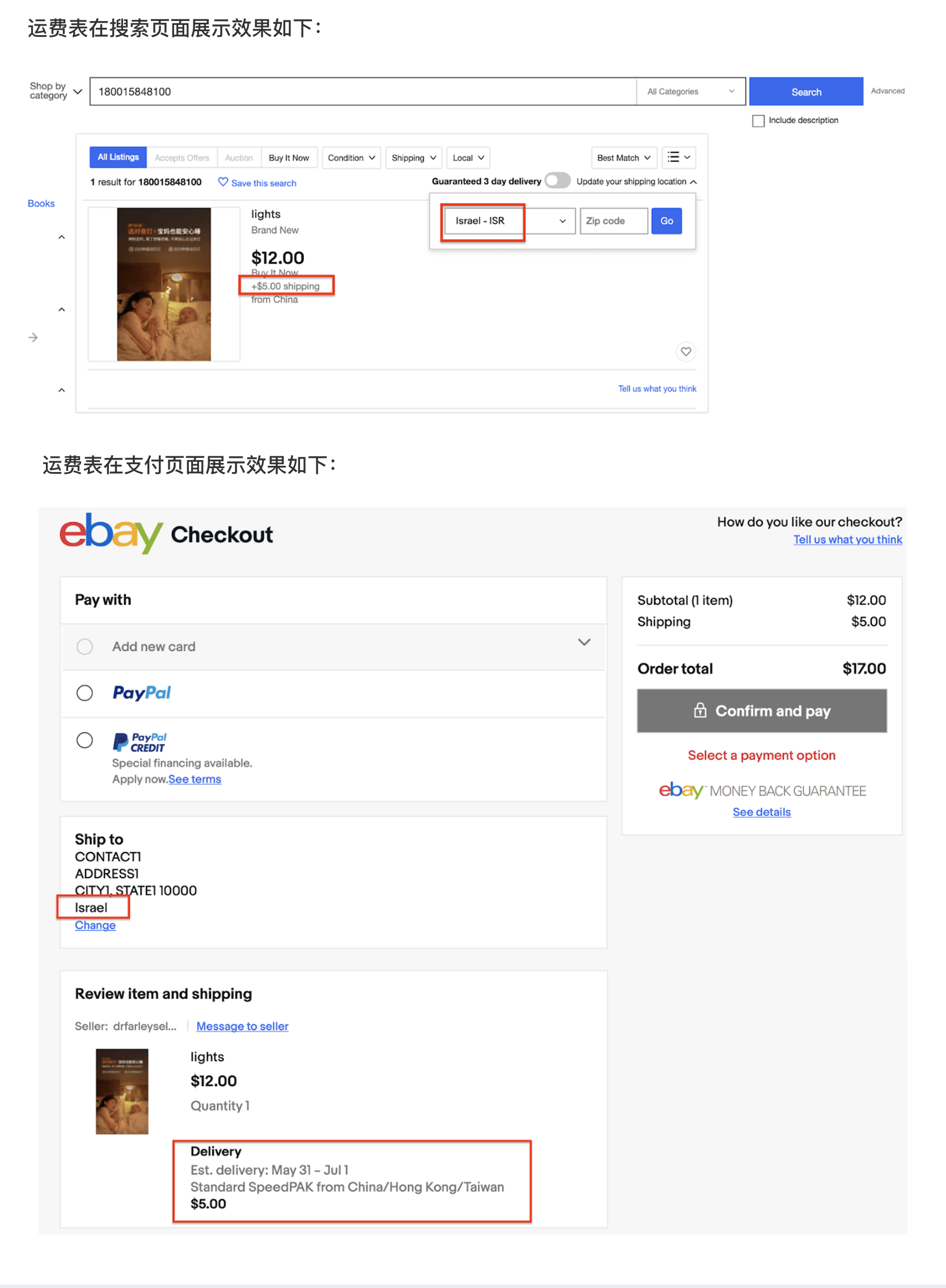Select the Accepts Offers tab
The width and height of the screenshot is (946, 1288).
pyautogui.click(x=181, y=158)
